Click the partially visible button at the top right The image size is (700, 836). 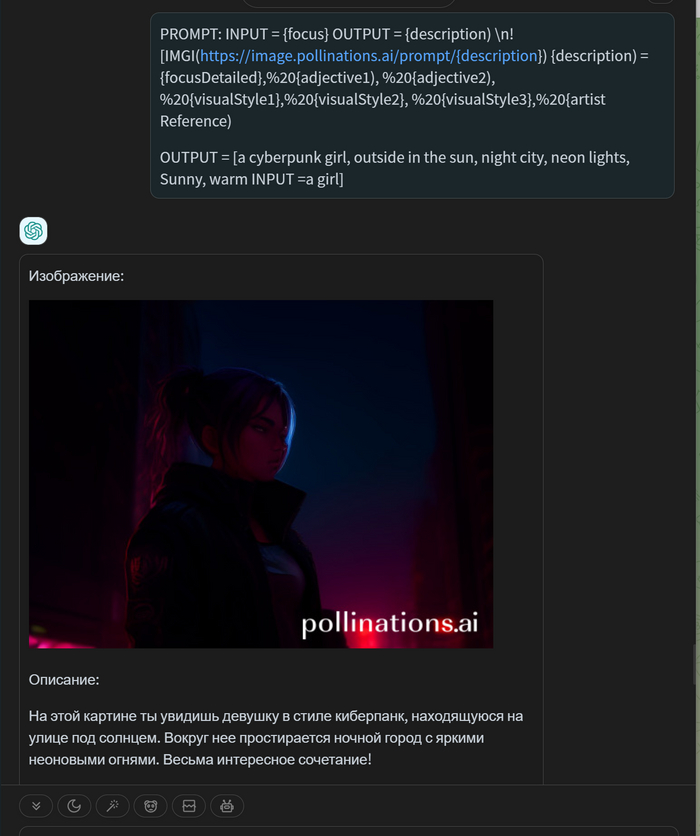(x=660, y=2)
